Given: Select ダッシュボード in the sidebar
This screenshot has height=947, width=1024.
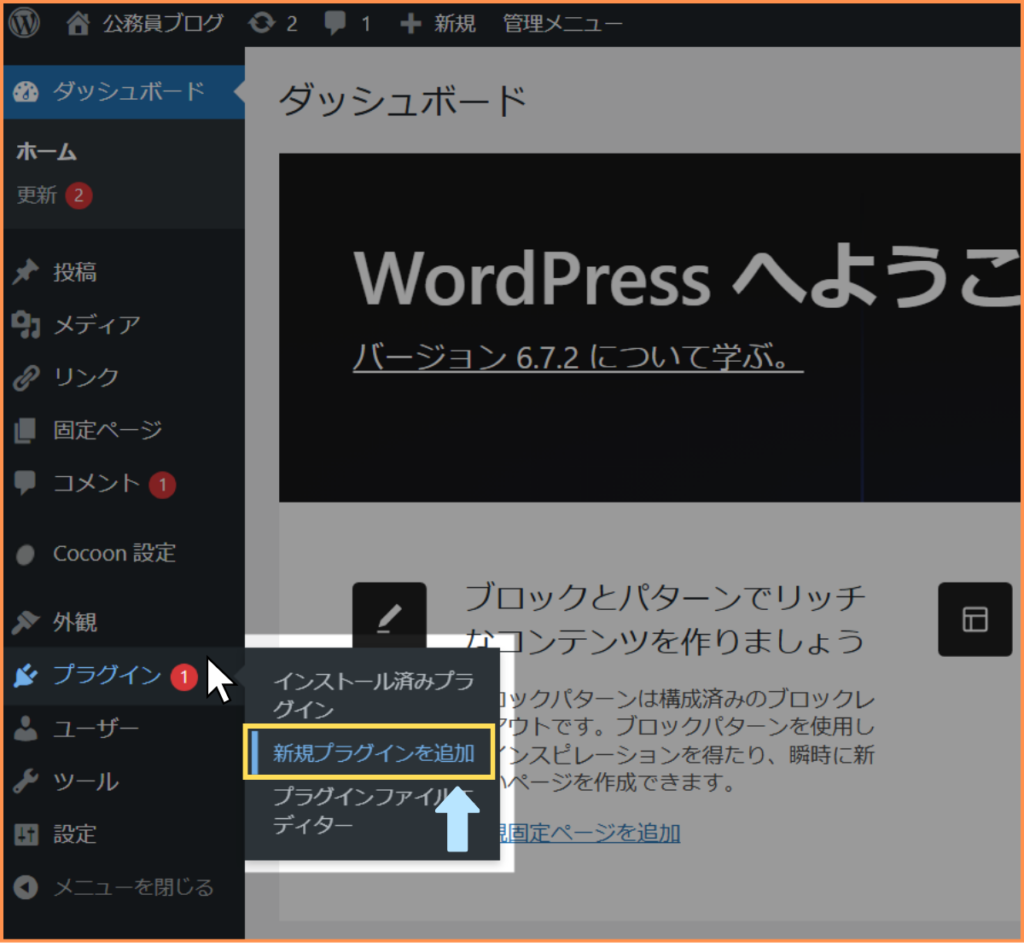Looking at the screenshot, I should point(129,91).
